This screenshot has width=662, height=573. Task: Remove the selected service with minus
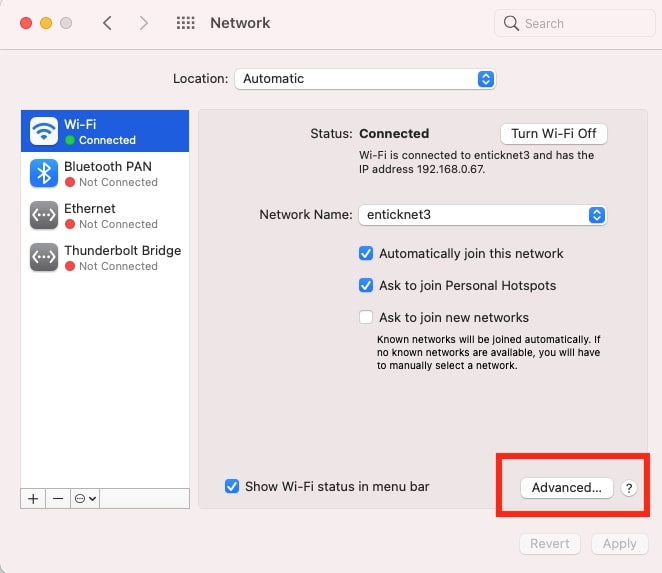pos(58,499)
